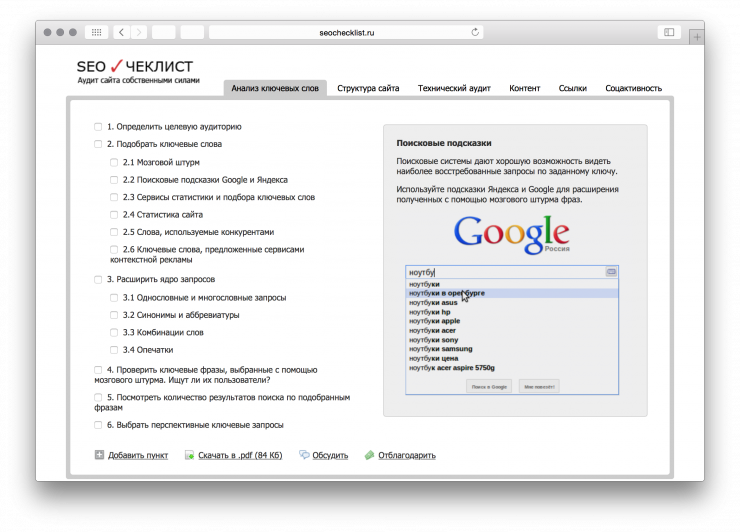Viewport: 740px width, 532px height.
Task: Mark '6. Выбрать перспективные ключевые запросы' checkbox
Action: click(98, 425)
